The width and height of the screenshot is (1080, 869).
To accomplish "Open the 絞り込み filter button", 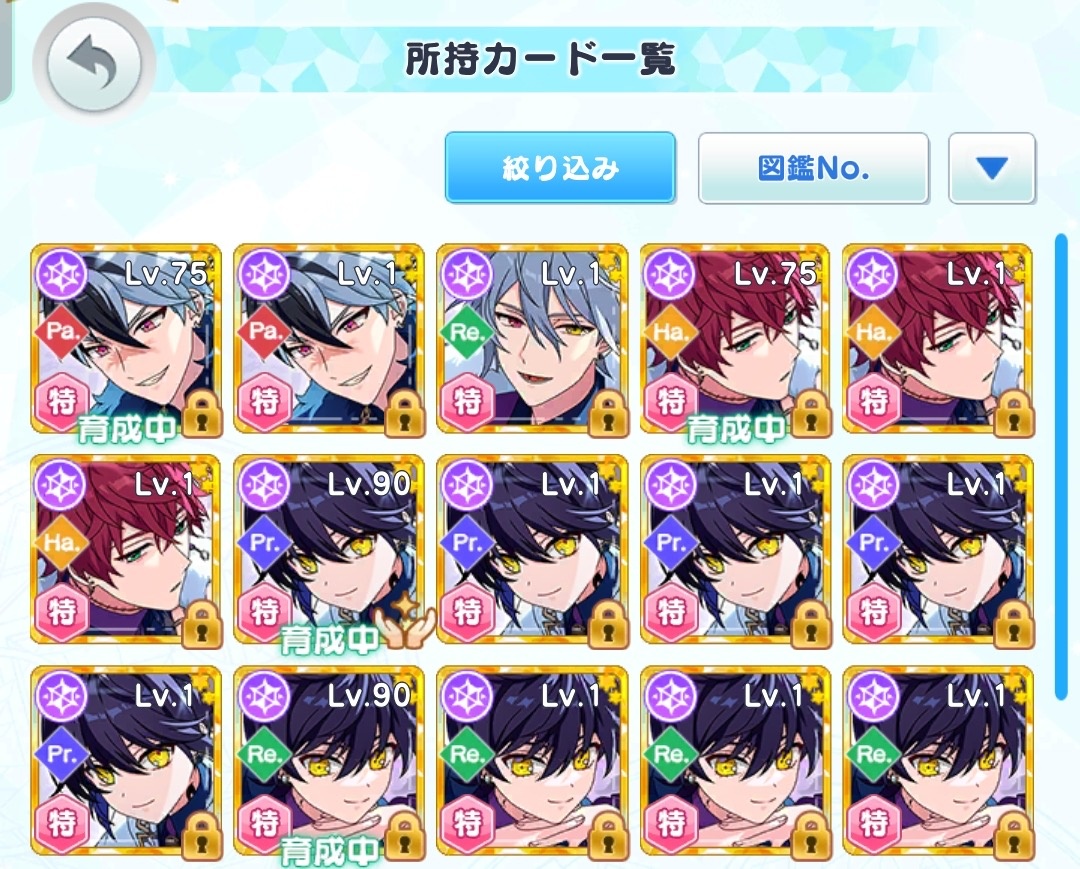I will pyautogui.click(x=560, y=167).
